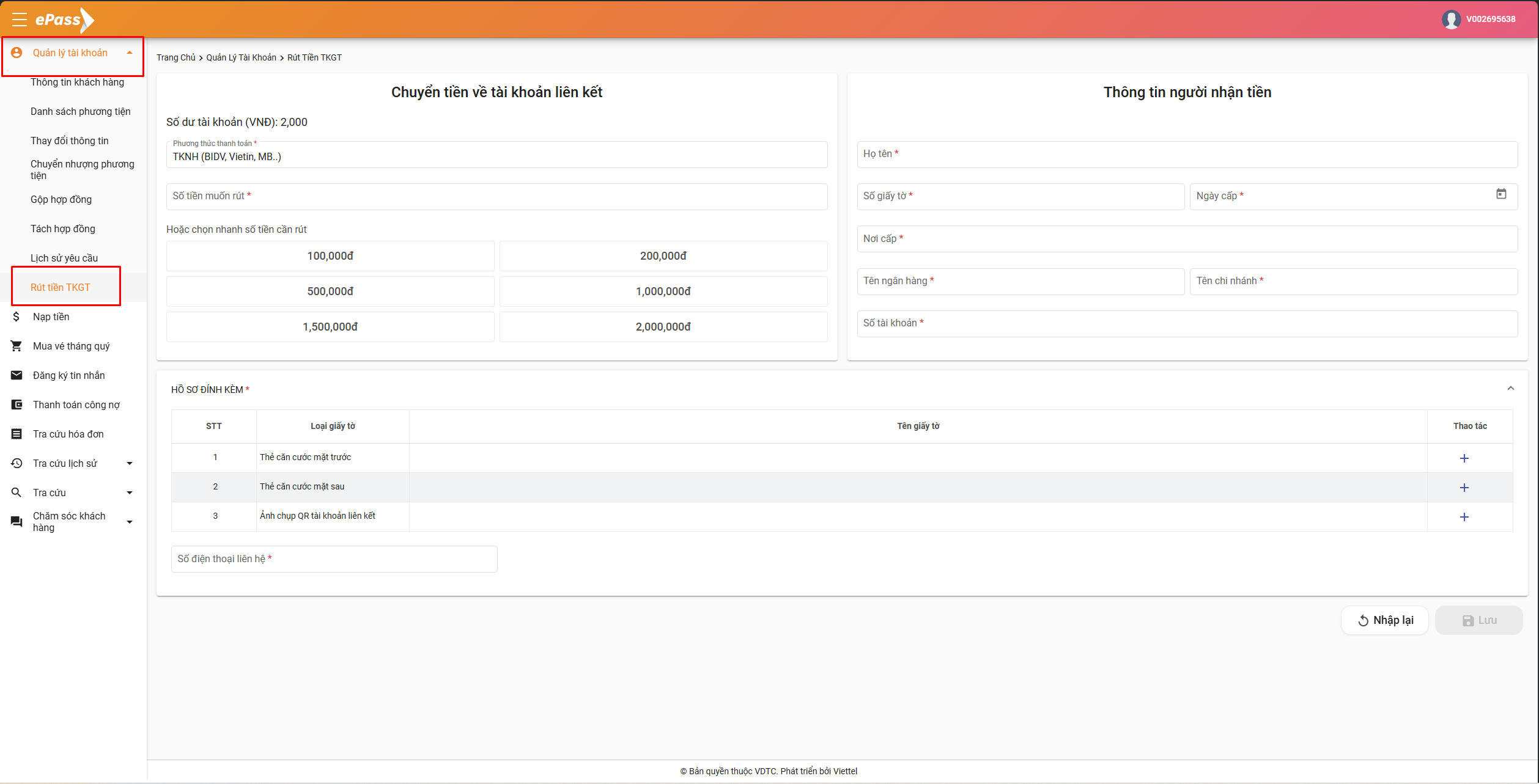Screen dimensions: 1539x784
Task: Open Danh sách phương tiện menu item
Action: click(80, 112)
